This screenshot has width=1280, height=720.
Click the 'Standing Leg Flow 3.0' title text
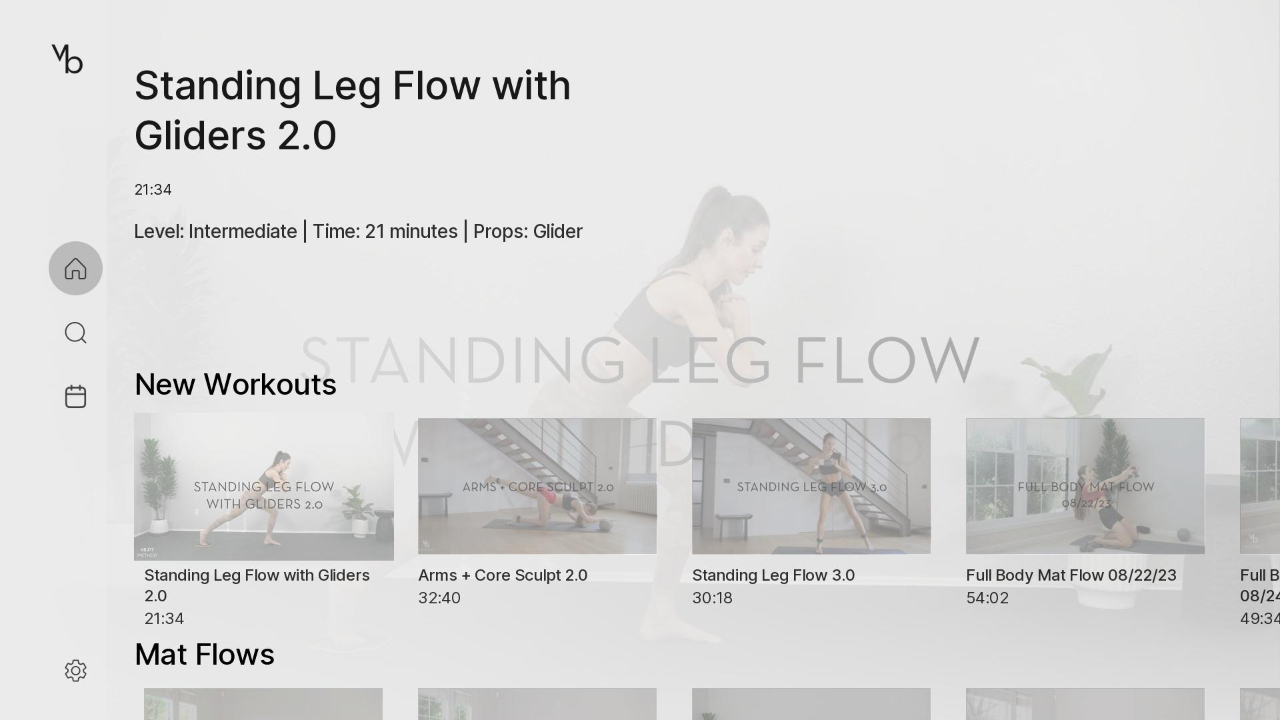click(x=773, y=575)
